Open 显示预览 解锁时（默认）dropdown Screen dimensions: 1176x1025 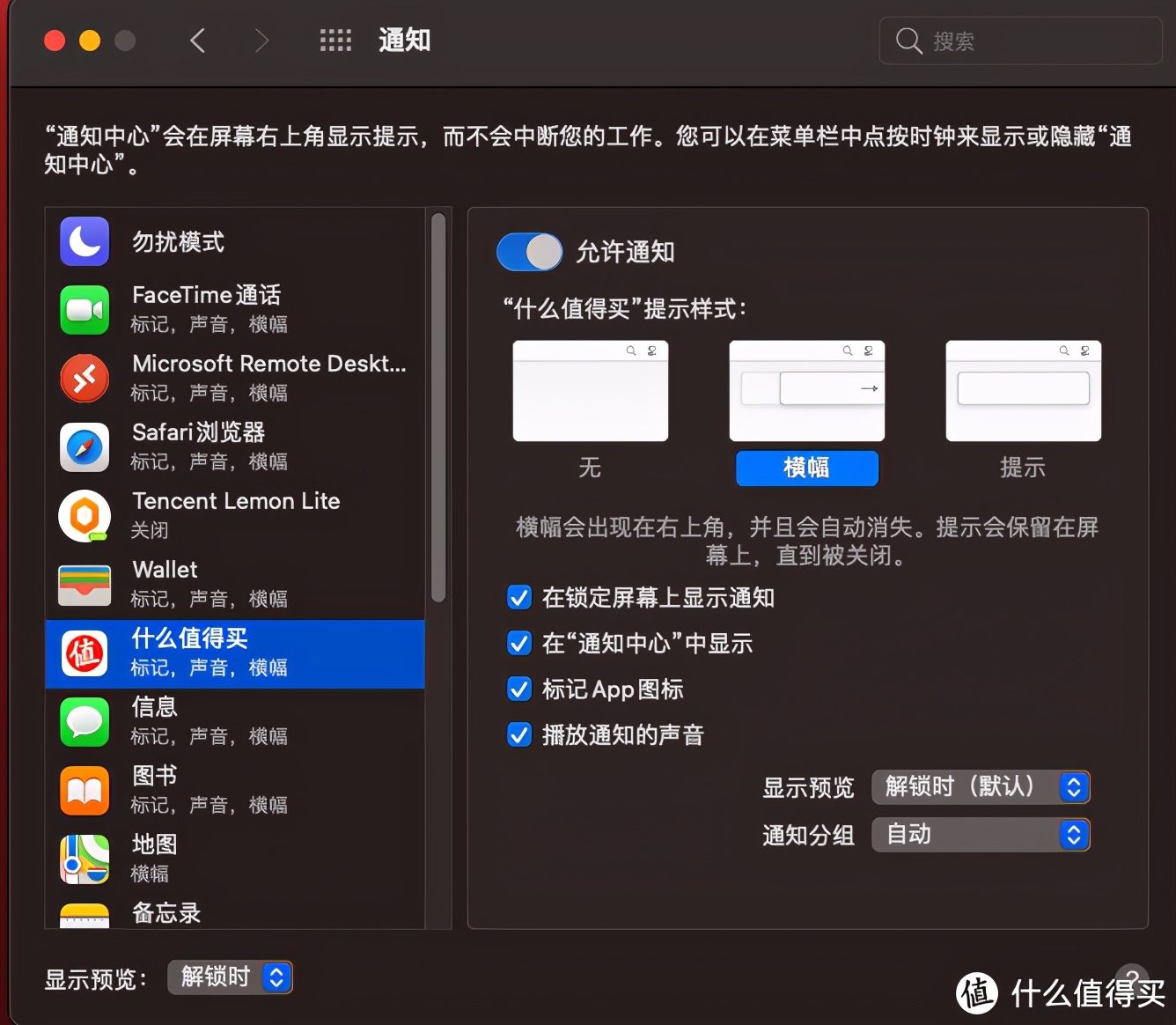[981, 787]
